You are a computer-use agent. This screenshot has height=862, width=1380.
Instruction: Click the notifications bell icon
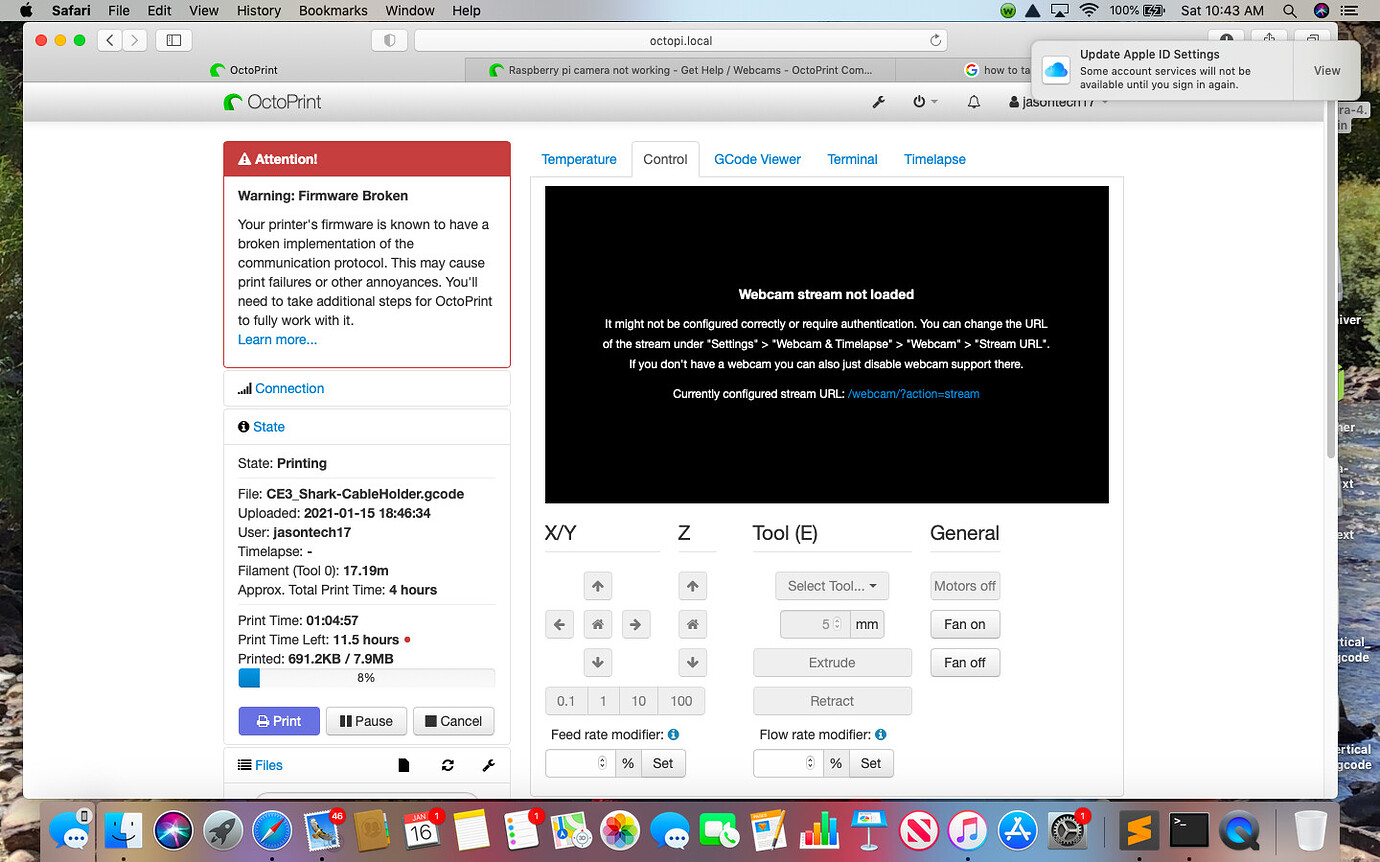click(x=973, y=102)
